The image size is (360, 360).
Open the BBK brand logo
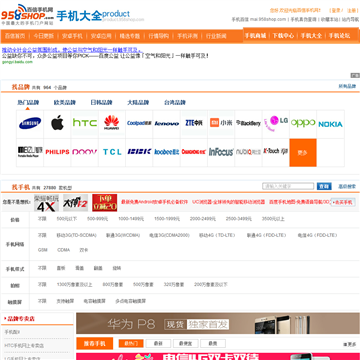[x=139, y=152]
